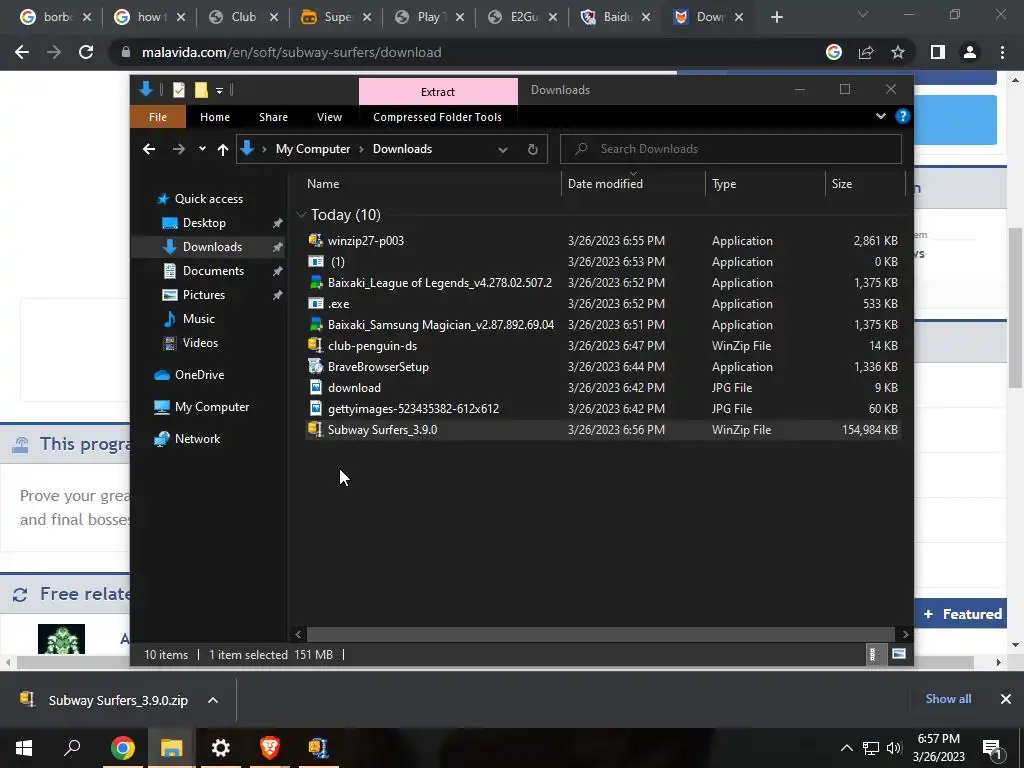1024x768 pixels.
Task: Expand the Explorer ribbon chevron
Action: 880,116
